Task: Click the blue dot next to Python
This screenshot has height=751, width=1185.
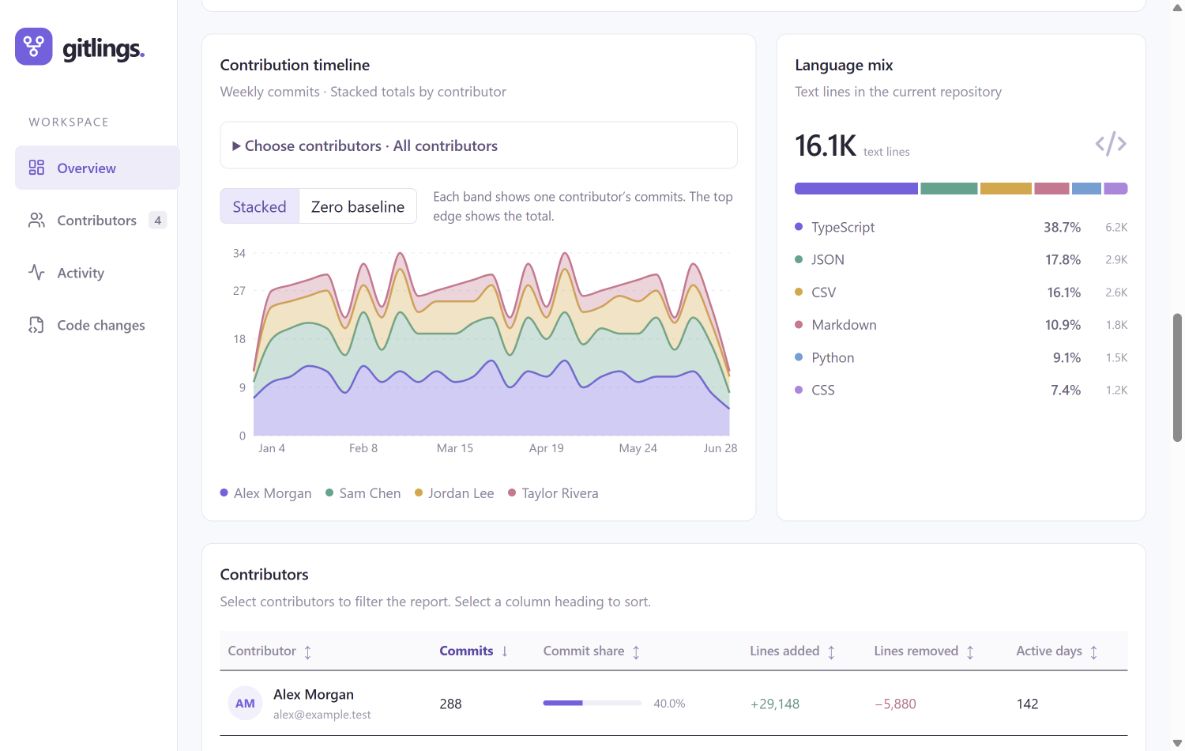Action: 799,357
